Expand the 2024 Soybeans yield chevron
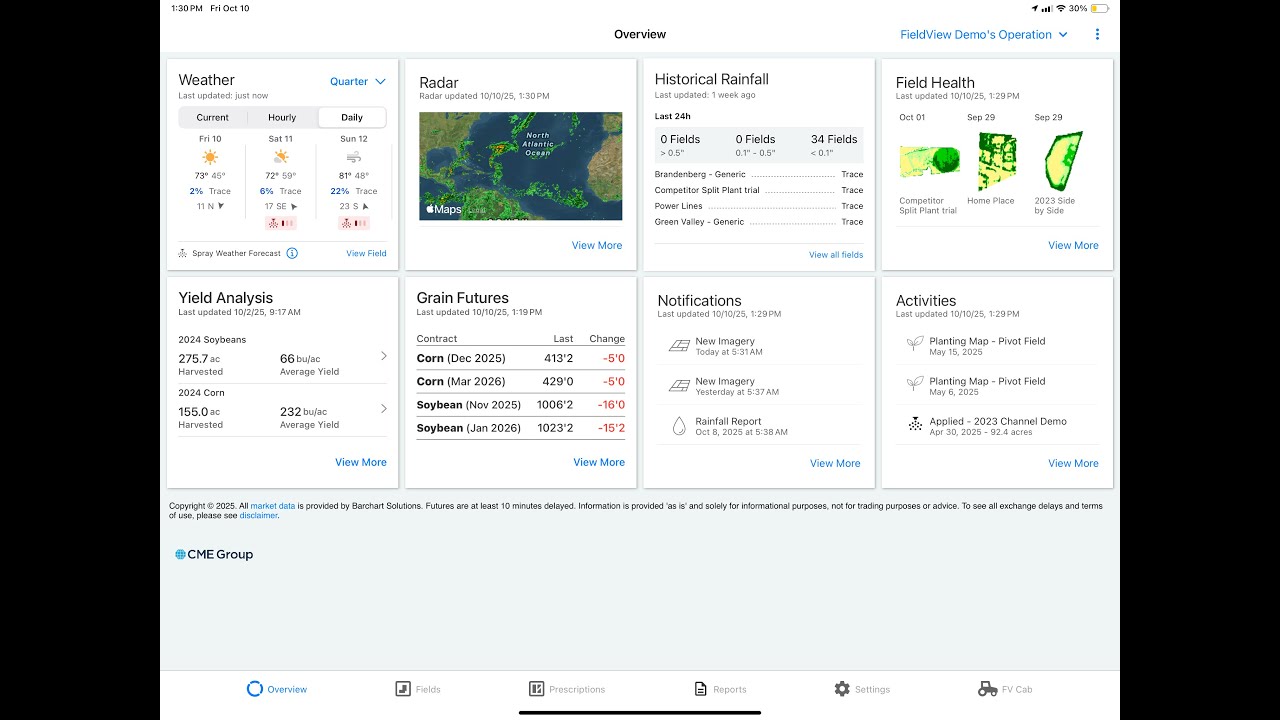 (384, 356)
